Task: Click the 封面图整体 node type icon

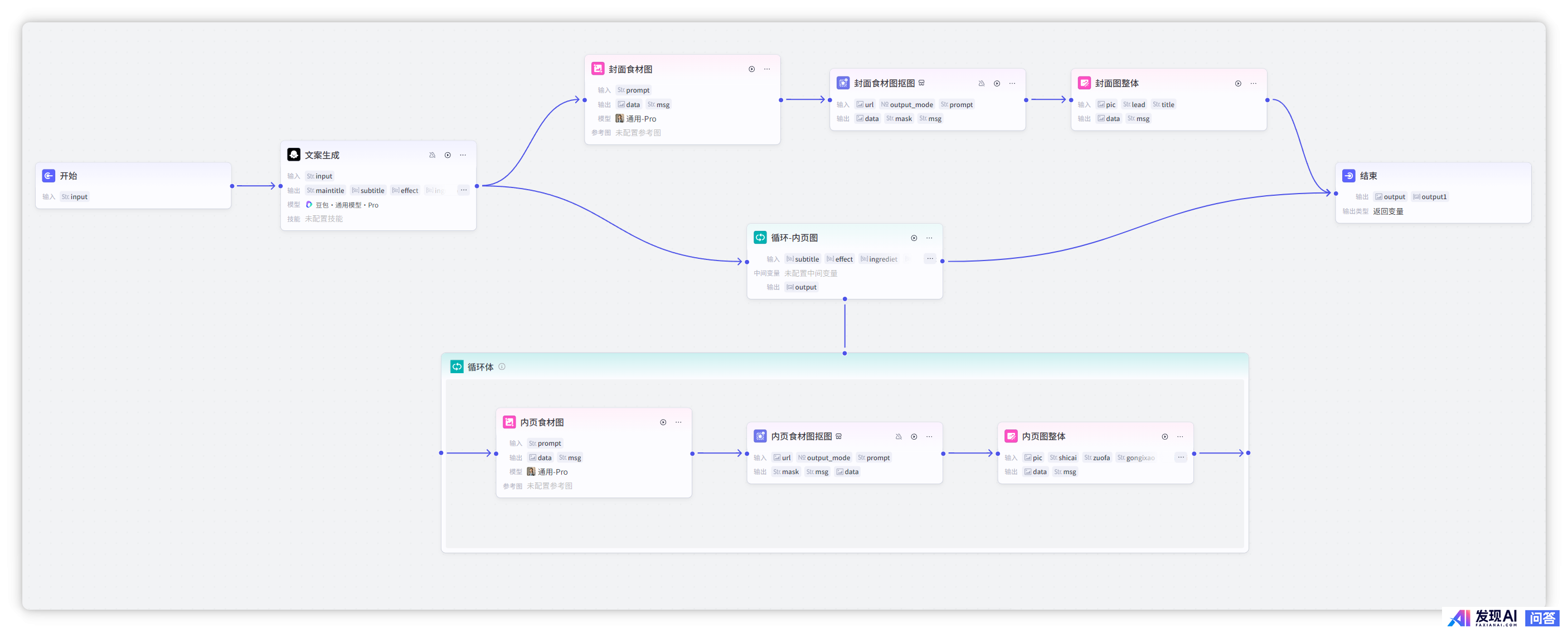Action: point(1084,84)
